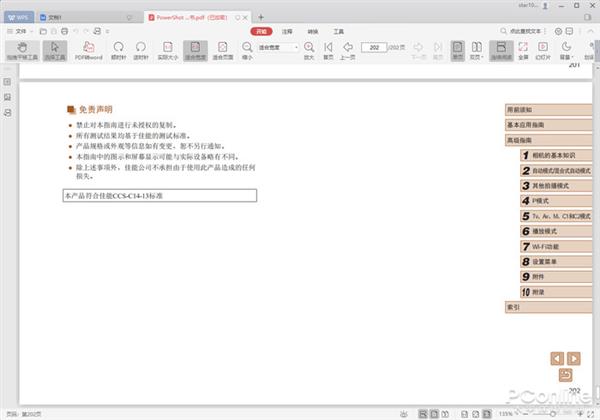This screenshot has height=420, width=600.
Task: Open the Tools menu tab
Action: tap(339, 32)
